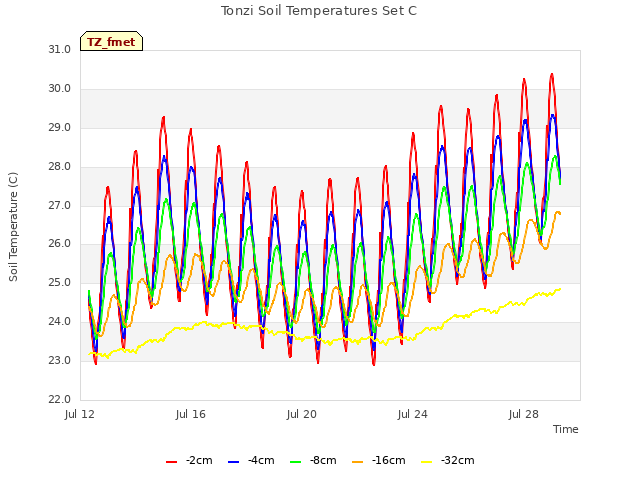640x480 pixels.
Task: Click the -2cm legend label
Action: (199, 460)
